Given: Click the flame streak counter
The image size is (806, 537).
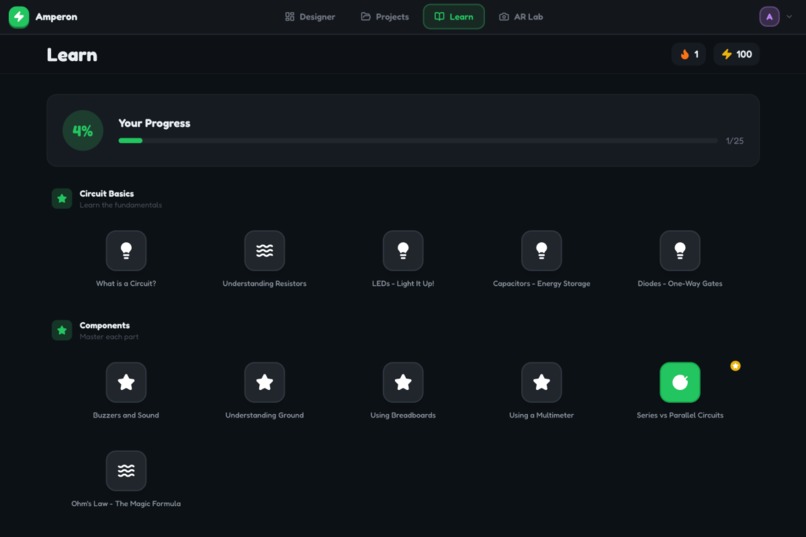Looking at the screenshot, I should pyautogui.click(x=689, y=54).
